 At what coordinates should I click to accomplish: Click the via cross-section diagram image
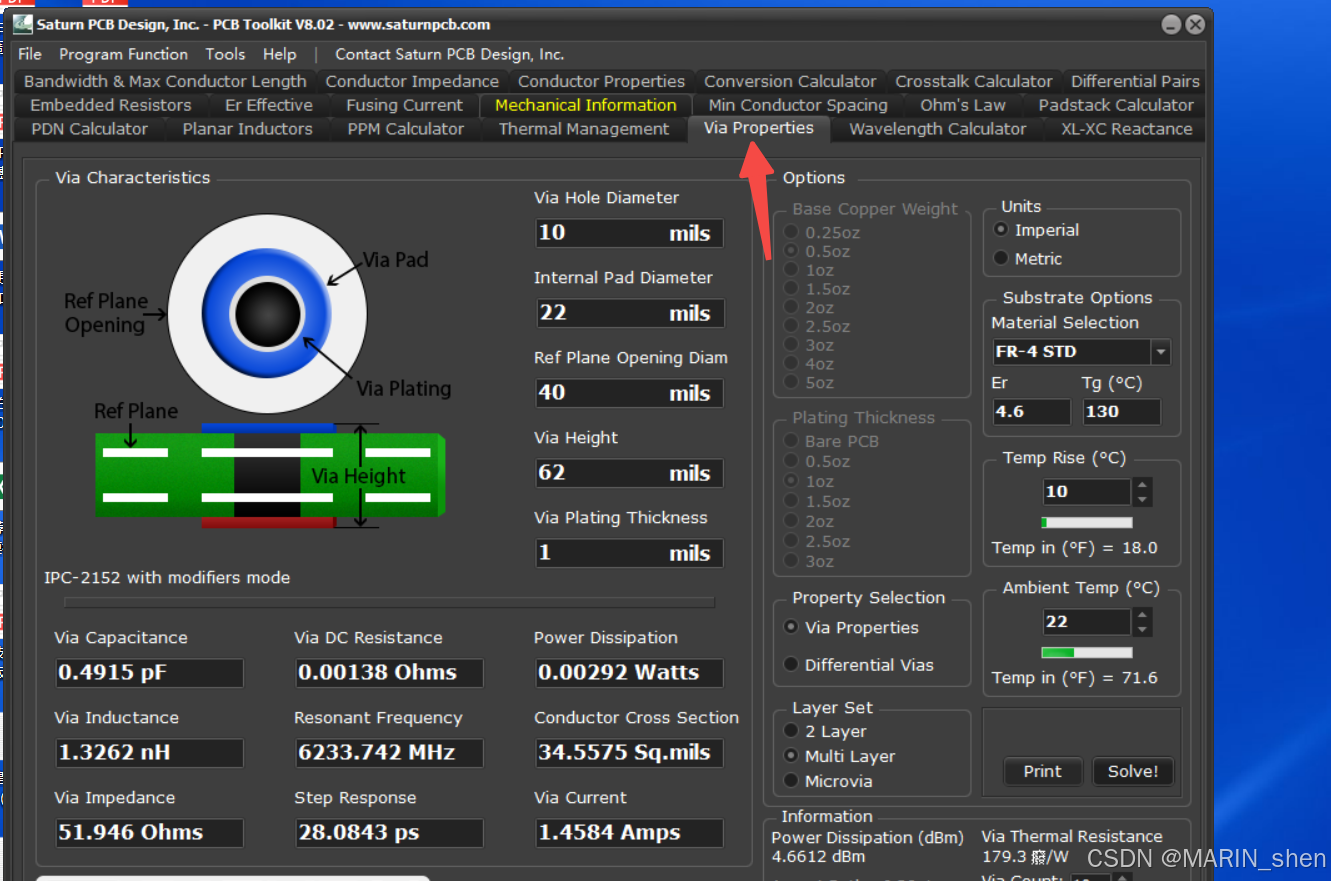coord(270,475)
